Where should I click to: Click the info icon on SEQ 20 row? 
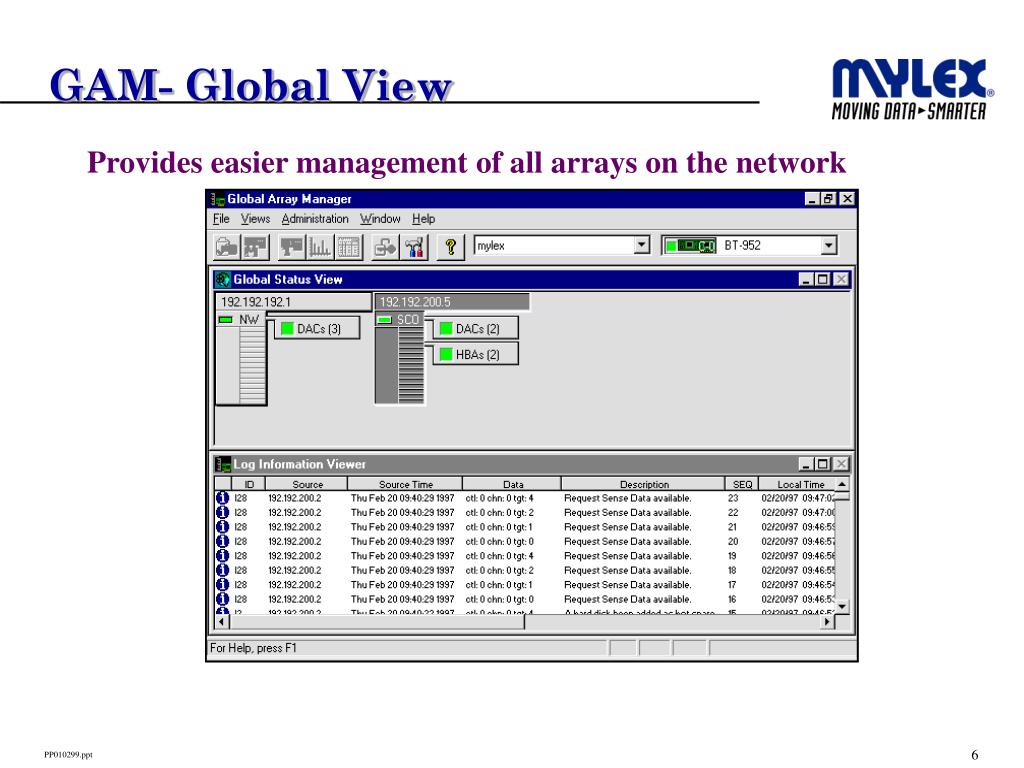(223, 541)
